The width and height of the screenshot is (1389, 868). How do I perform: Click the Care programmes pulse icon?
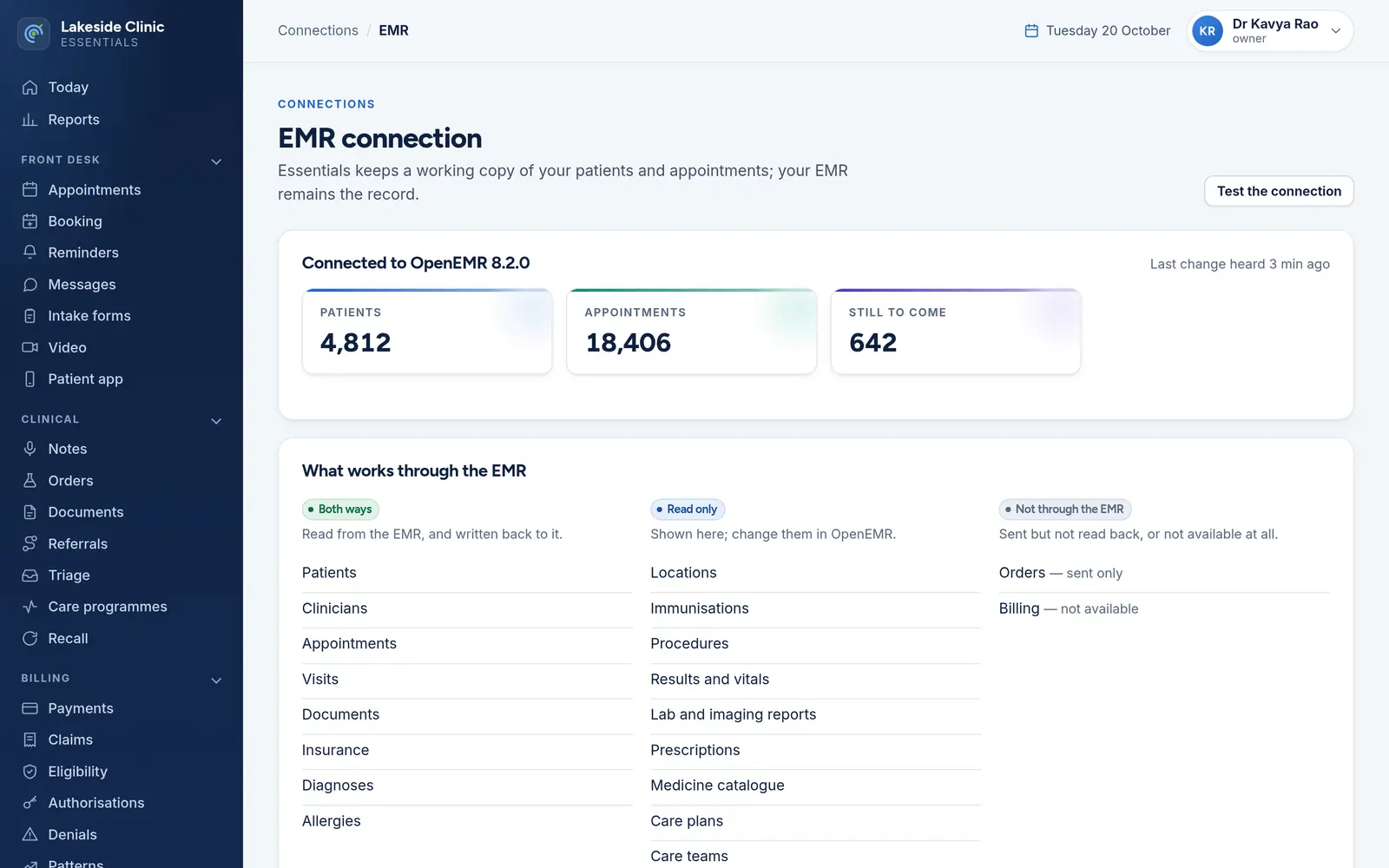coord(30,607)
